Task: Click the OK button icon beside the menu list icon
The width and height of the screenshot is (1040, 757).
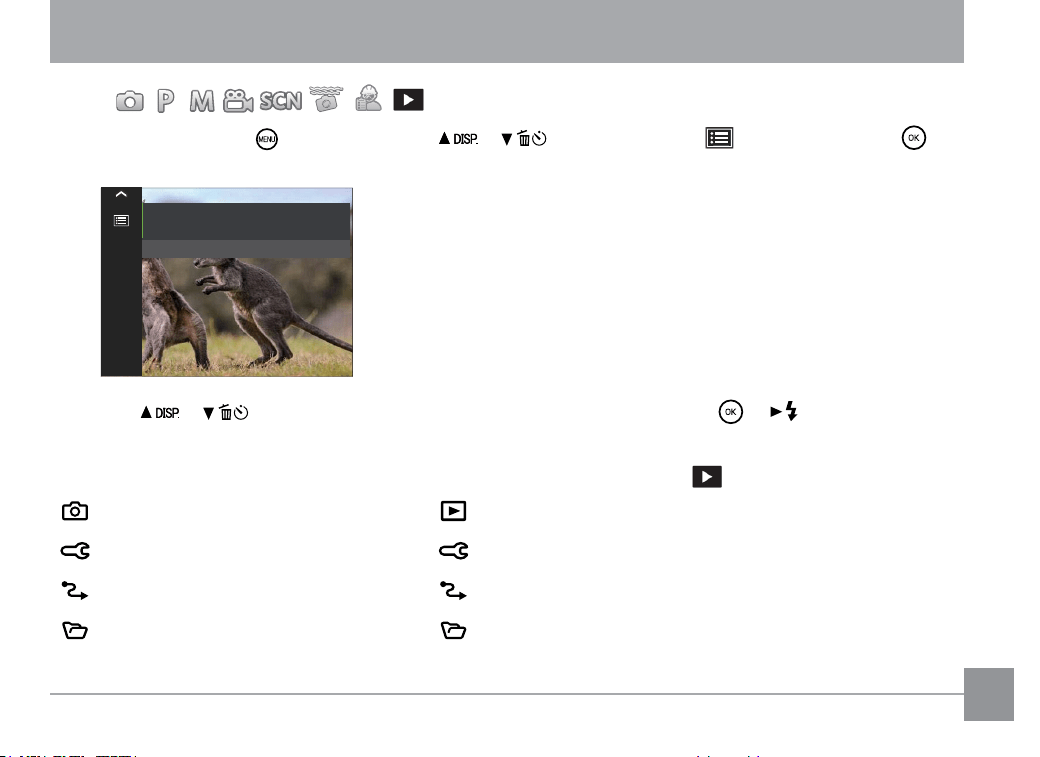Action: pyautogui.click(x=914, y=138)
